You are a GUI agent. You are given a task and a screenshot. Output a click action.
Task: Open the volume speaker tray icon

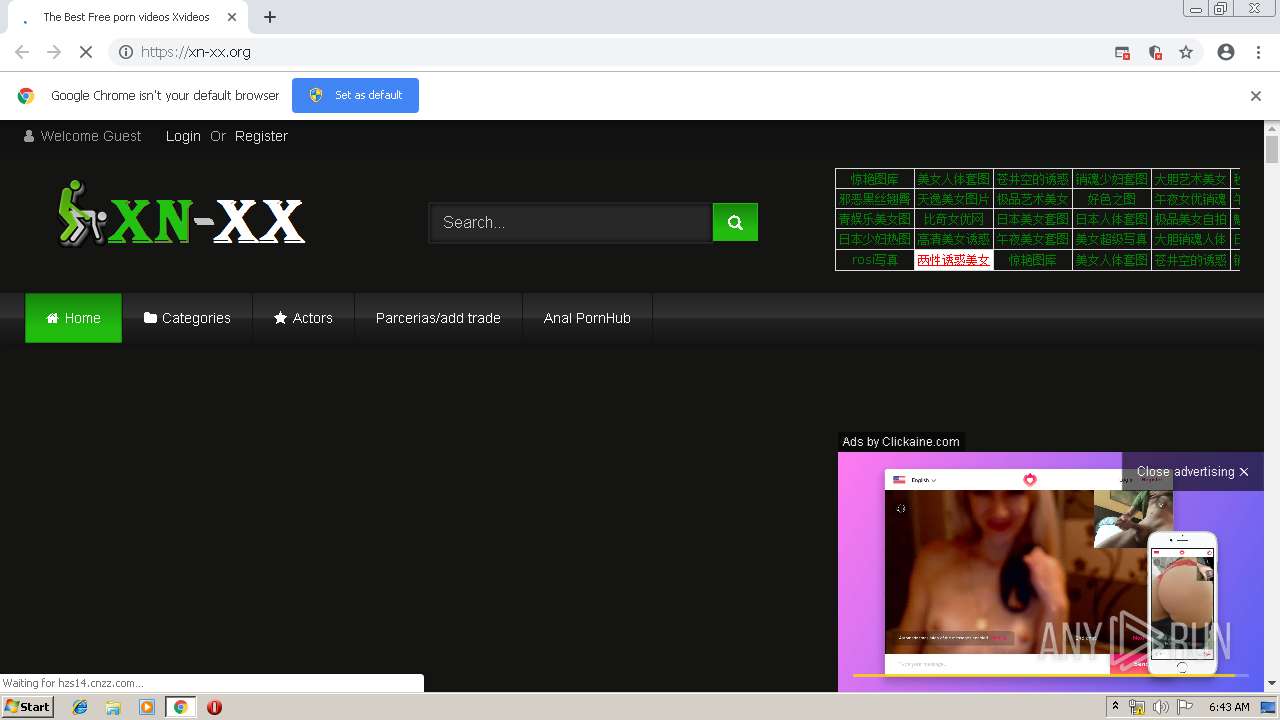(1160, 707)
